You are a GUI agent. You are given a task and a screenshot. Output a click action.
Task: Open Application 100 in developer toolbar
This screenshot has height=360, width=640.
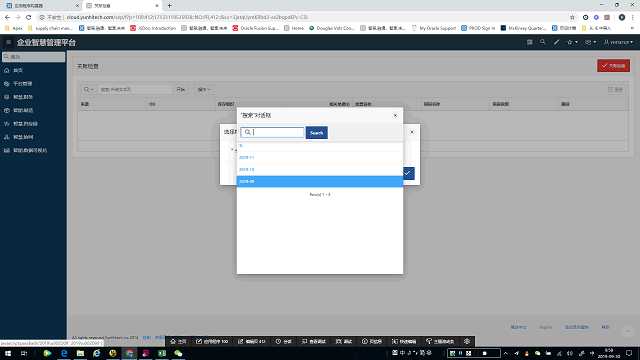(212, 341)
